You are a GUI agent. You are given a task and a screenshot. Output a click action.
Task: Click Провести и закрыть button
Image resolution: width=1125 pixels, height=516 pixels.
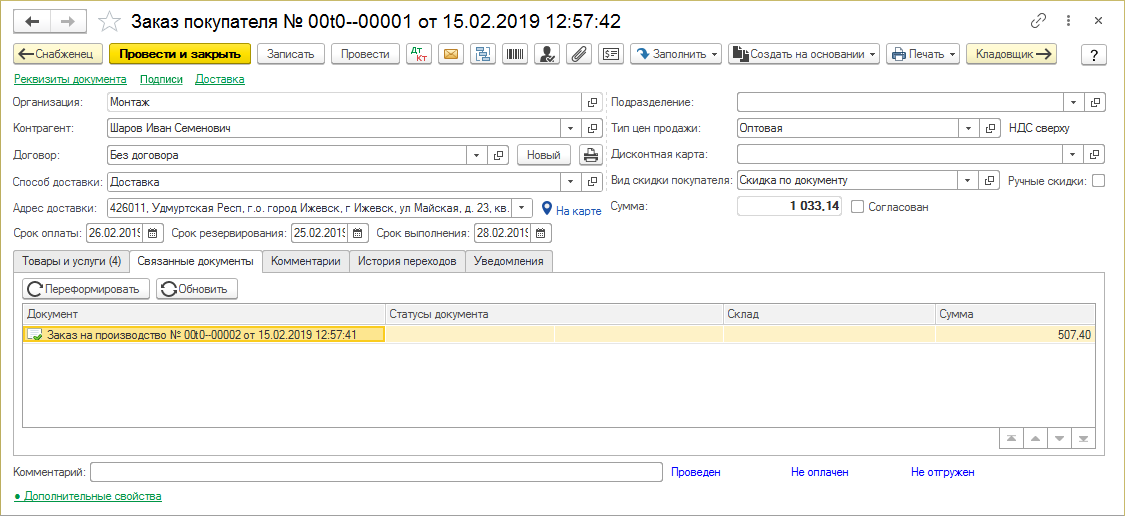coord(180,54)
